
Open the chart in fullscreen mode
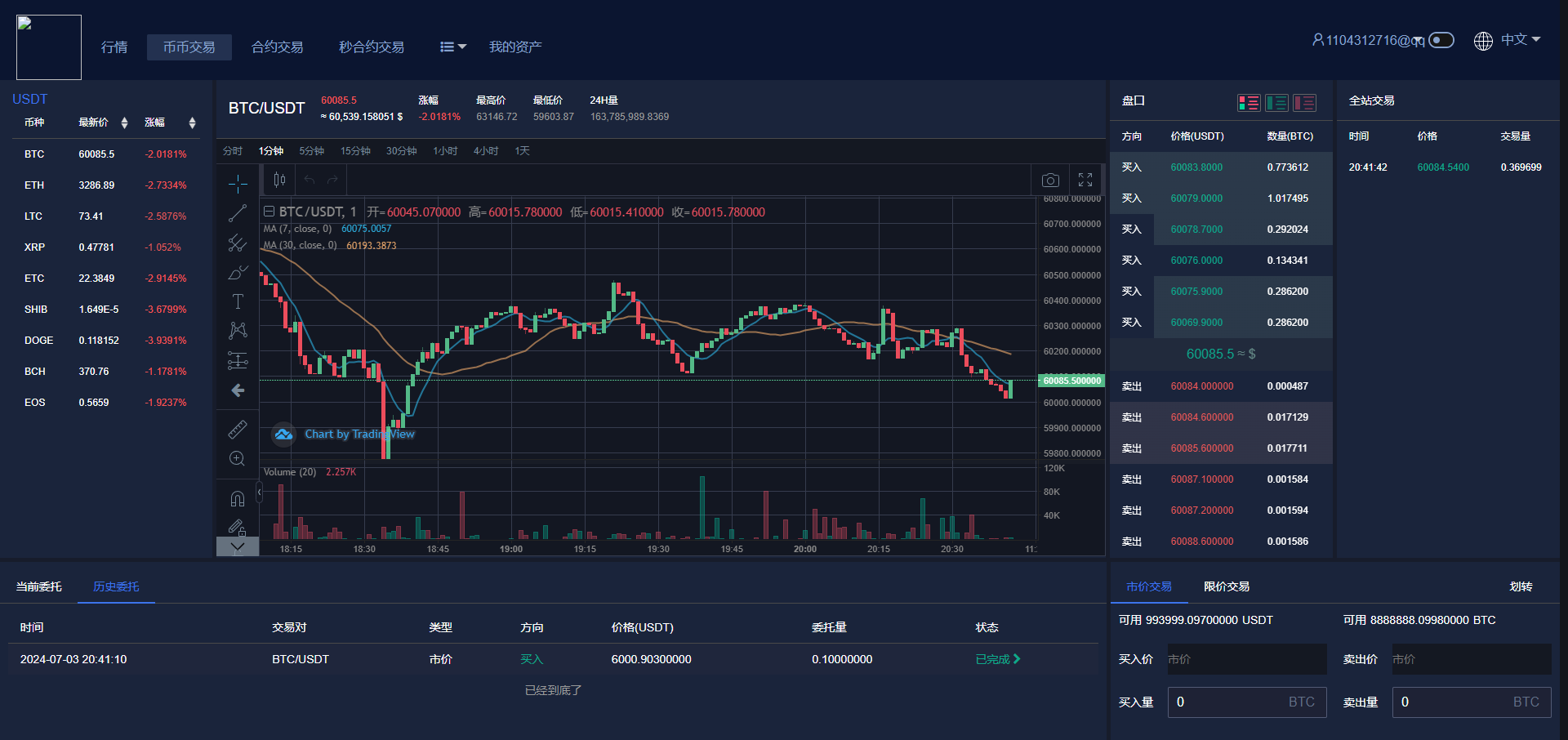(x=1085, y=180)
